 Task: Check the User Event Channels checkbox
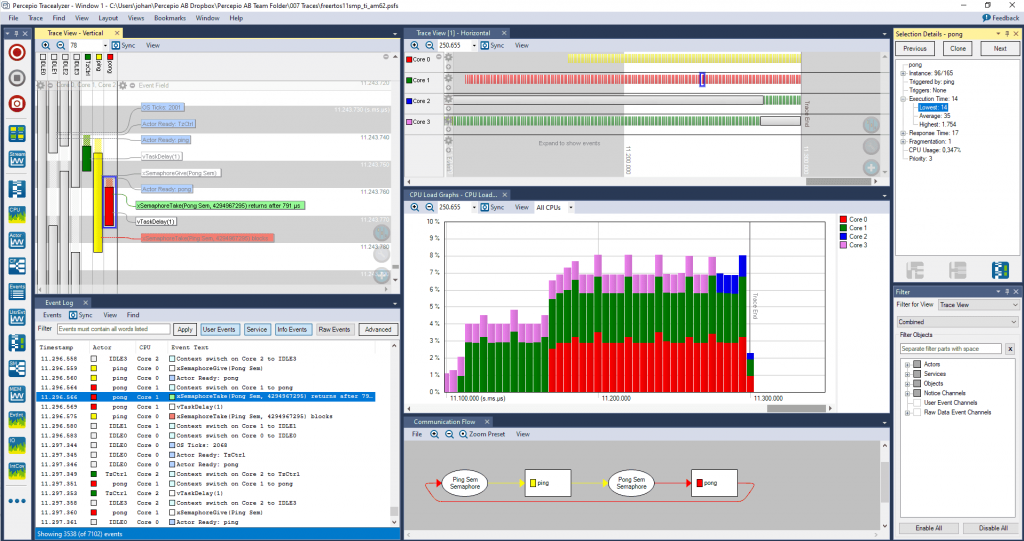[x=917, y=402]
